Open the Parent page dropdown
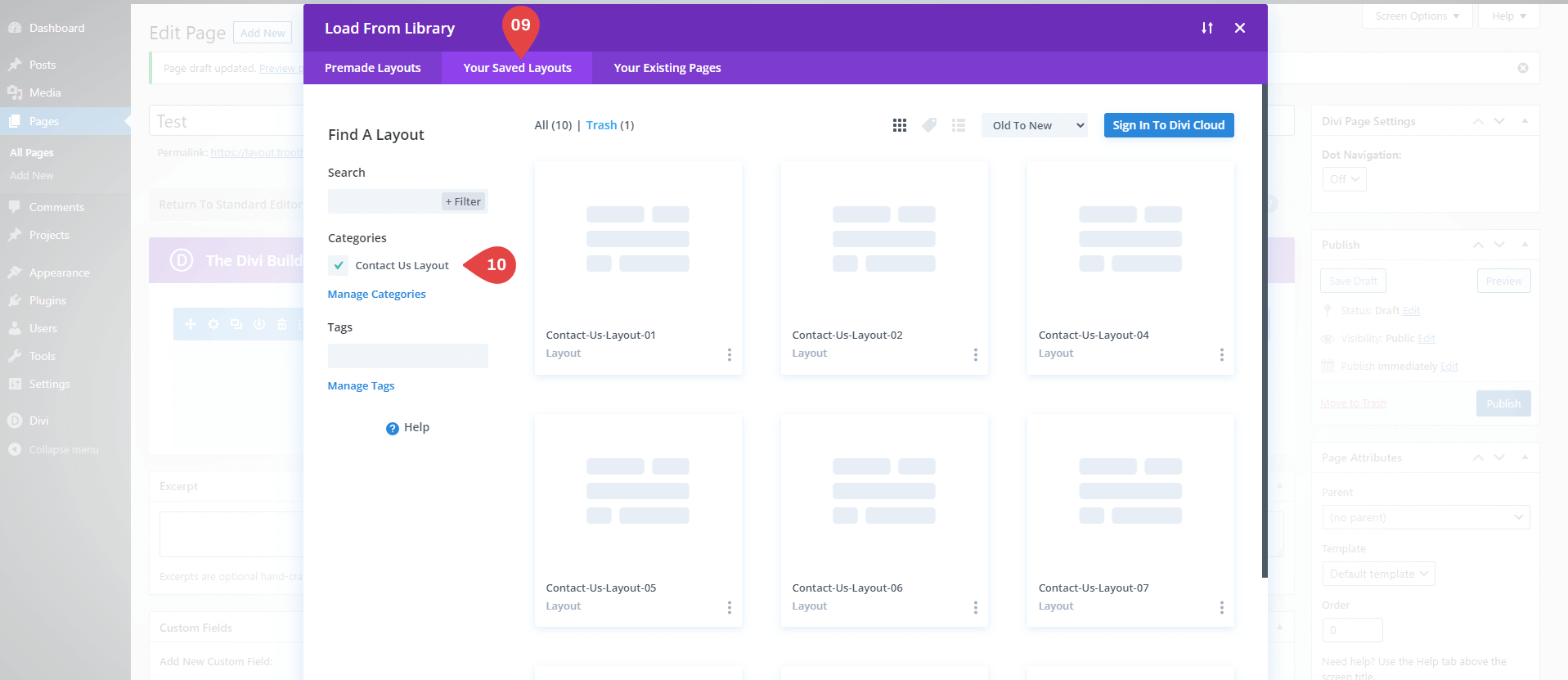This screenshot has width=1568, height=680. click(1426, 517)
